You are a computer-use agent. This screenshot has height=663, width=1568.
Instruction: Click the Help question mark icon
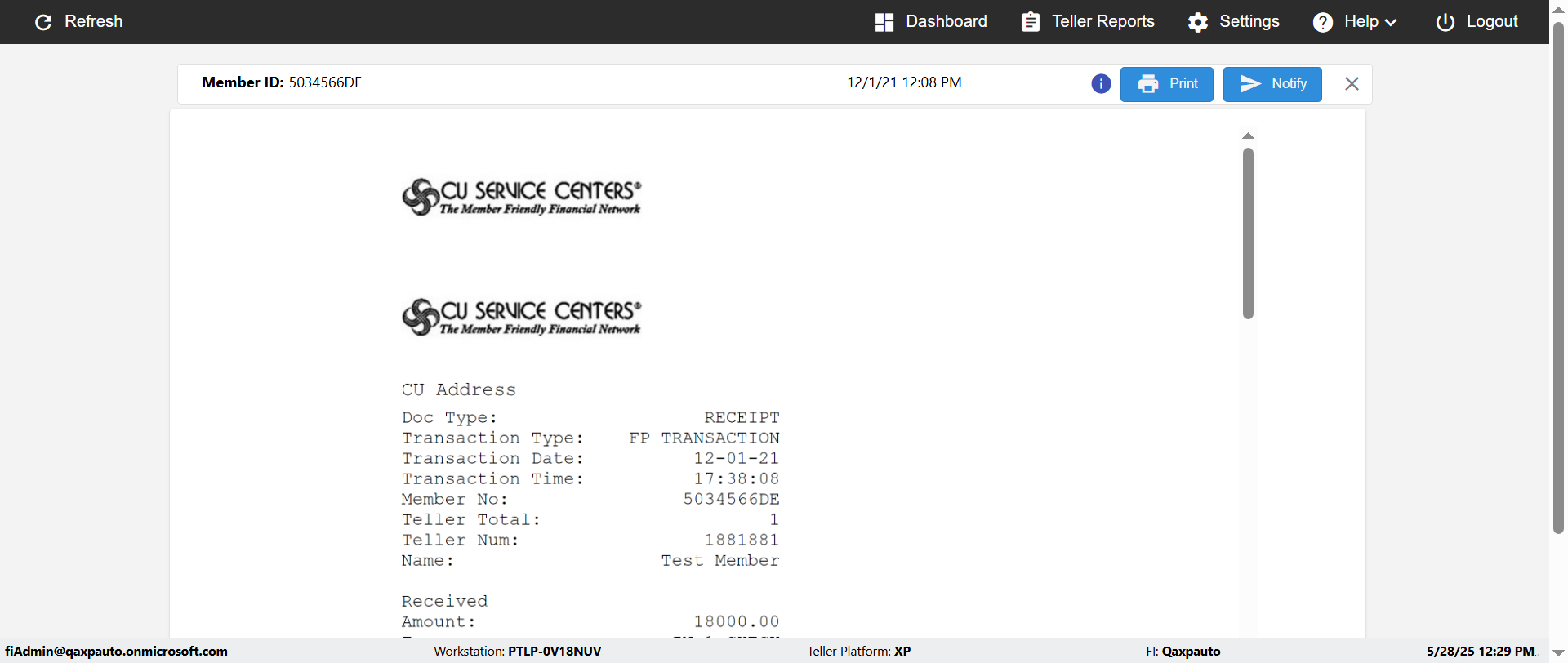1323,22
